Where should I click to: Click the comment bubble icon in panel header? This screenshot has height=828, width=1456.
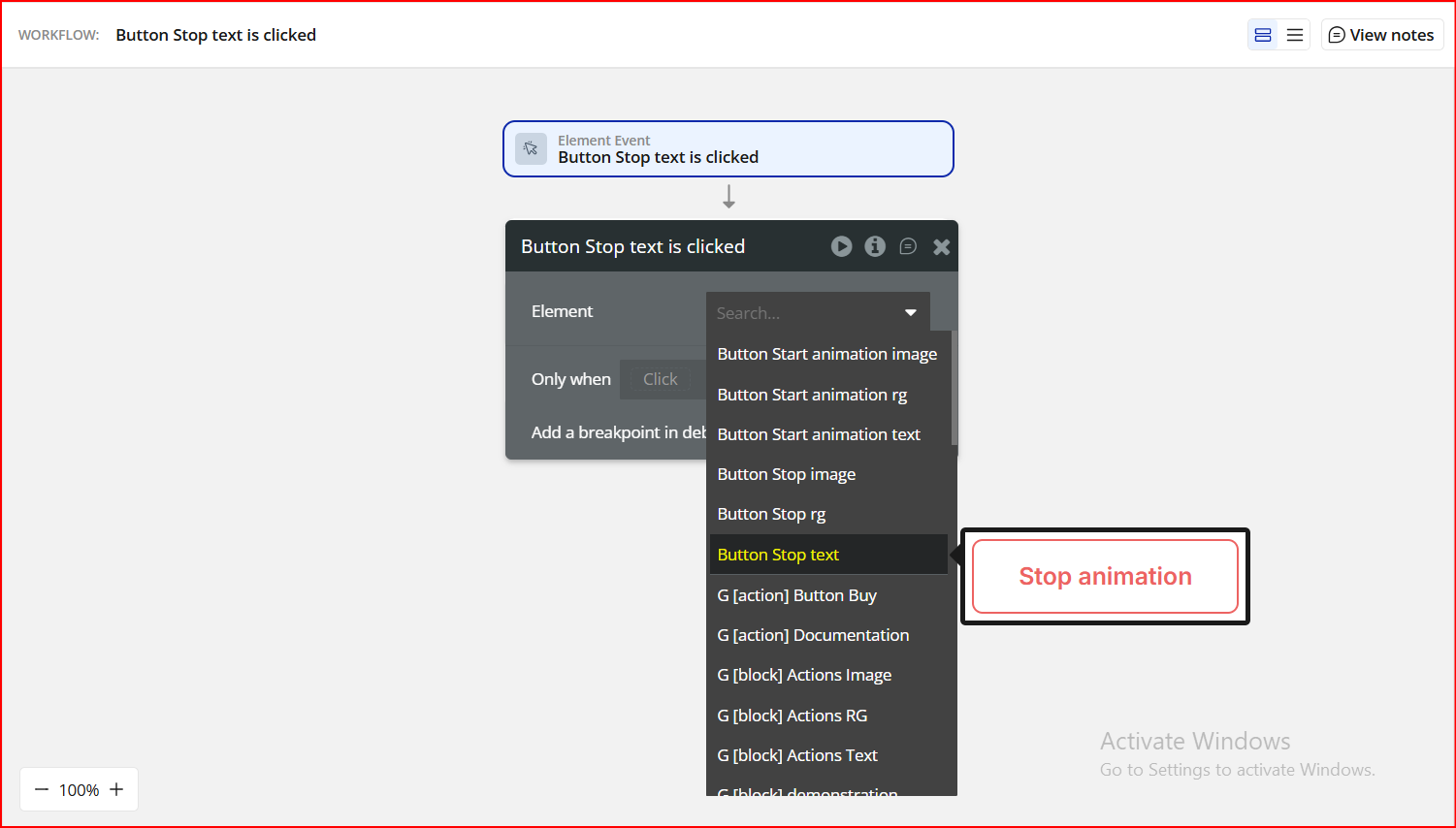(x=908, y=246)
